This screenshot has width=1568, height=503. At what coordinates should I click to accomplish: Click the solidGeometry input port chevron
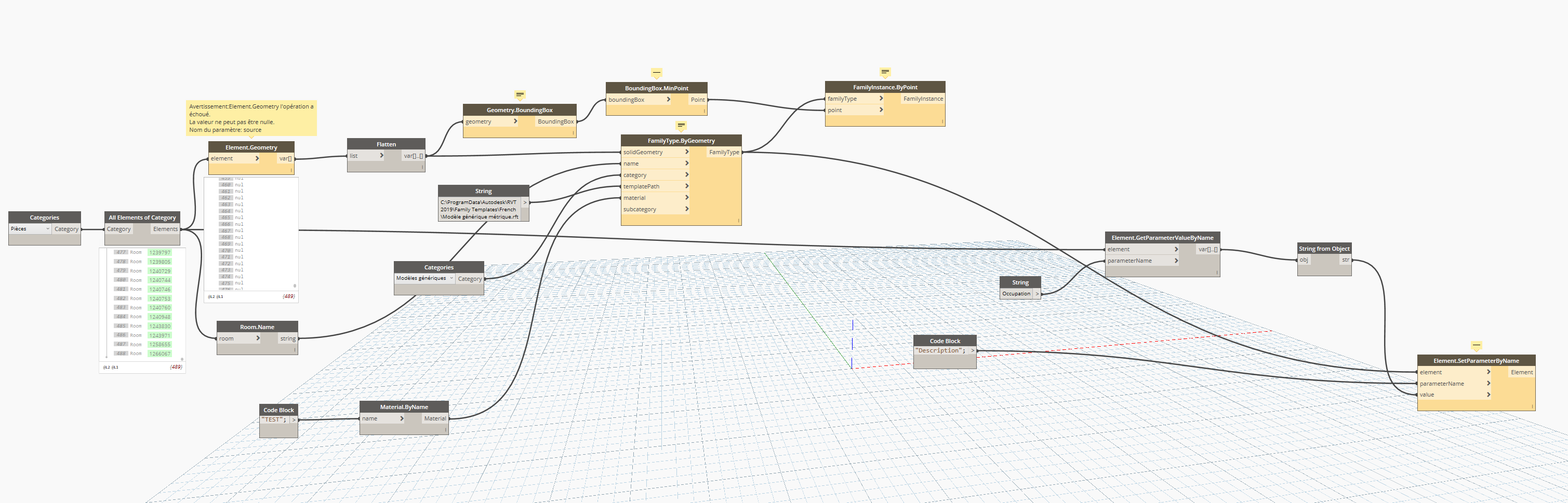point(687,152)
